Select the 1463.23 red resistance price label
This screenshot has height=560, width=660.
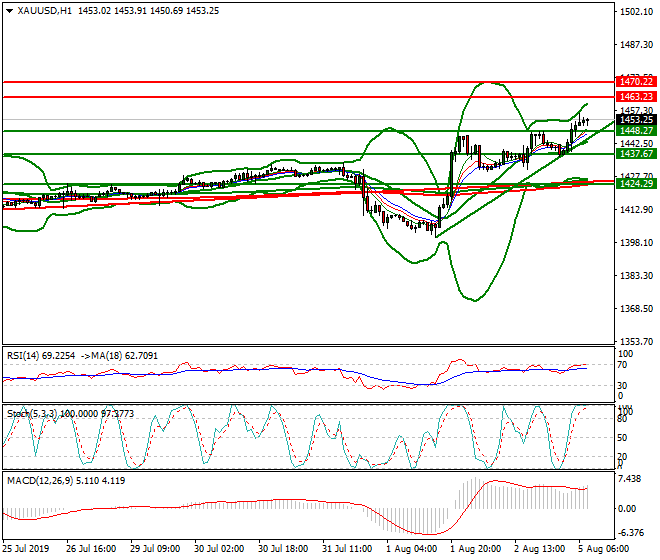pyautogui.click(x=636, y=97)
